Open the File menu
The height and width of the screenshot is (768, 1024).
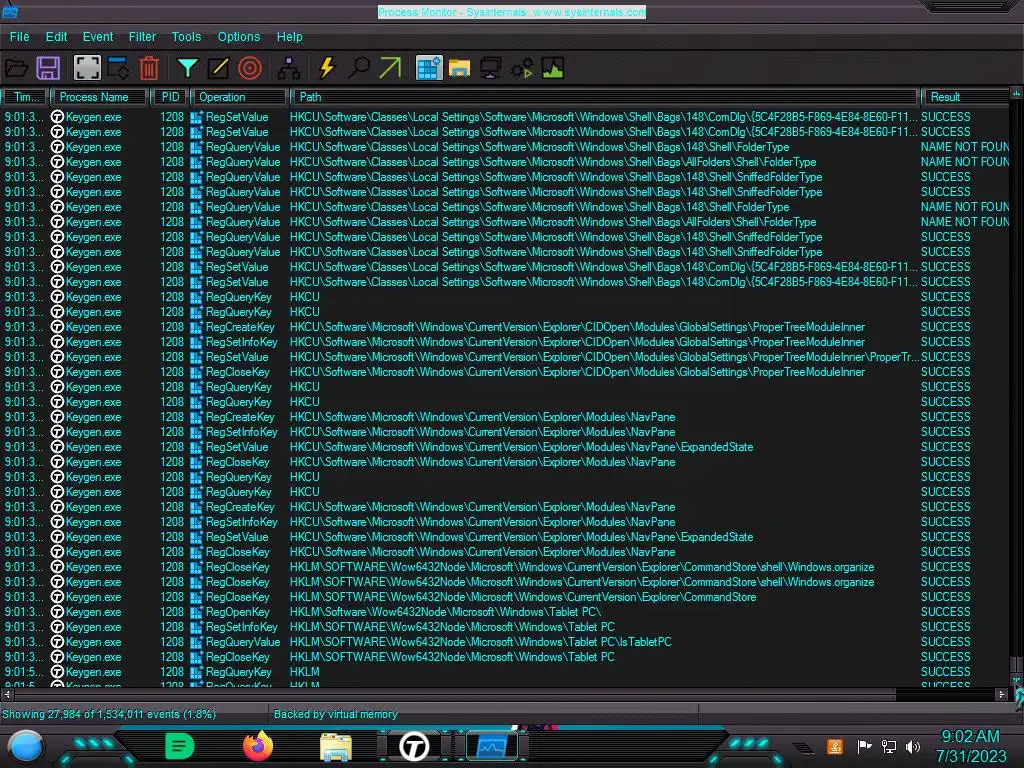(19, 37)
